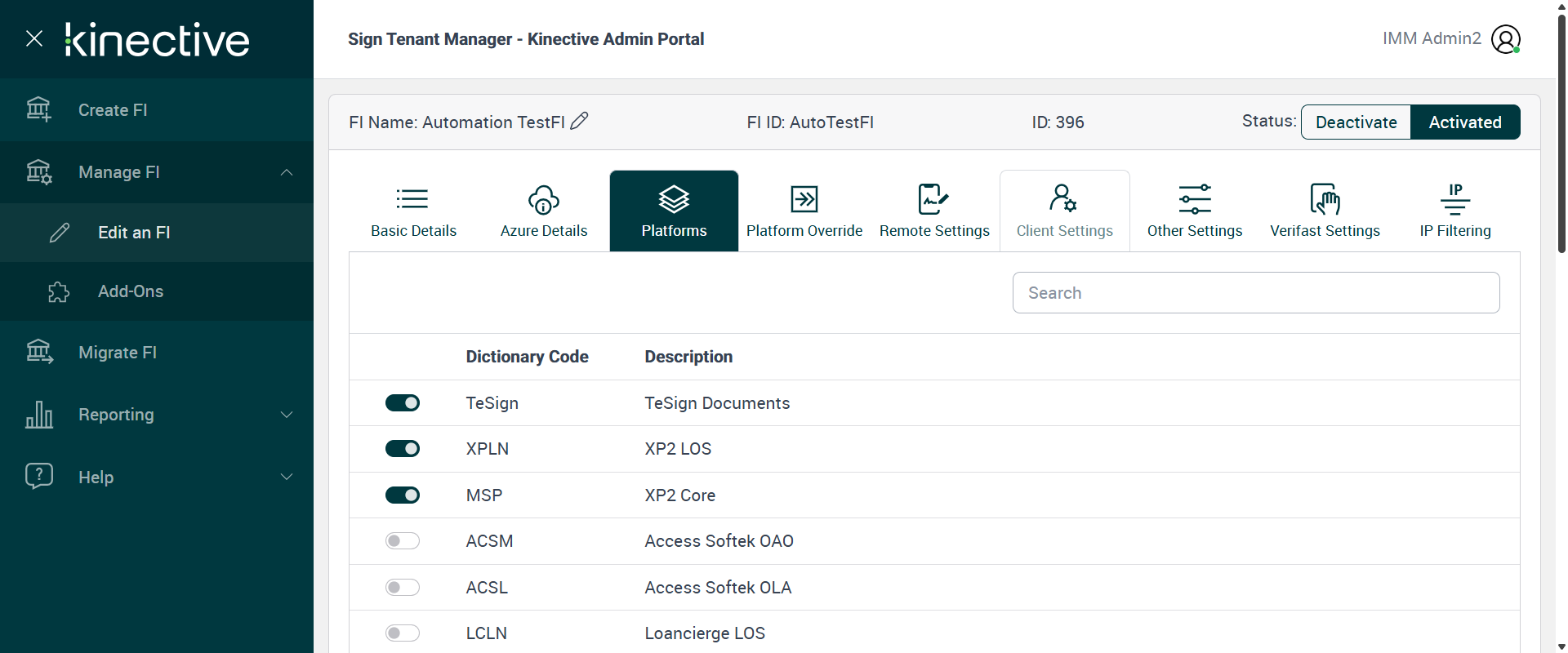
Task: Go to the Other Settings tab
Action: 1194,211
